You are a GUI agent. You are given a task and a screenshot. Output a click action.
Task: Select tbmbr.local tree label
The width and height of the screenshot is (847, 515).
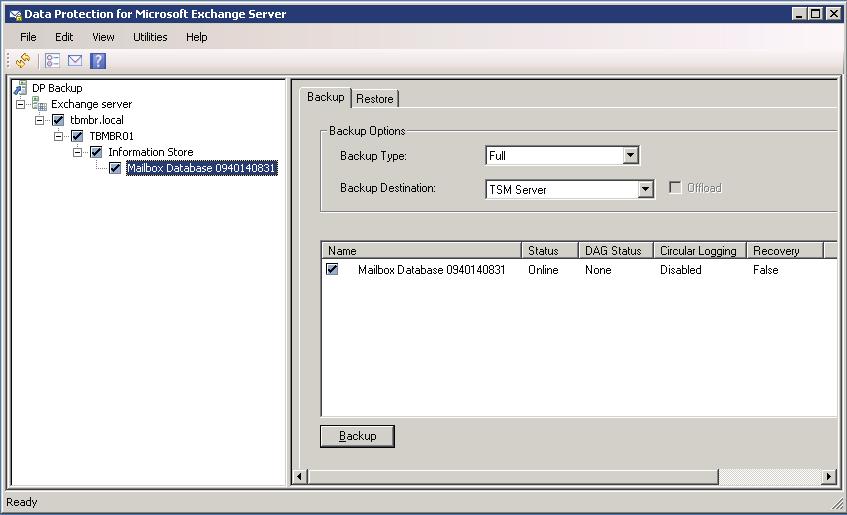(x=97, y=120)
